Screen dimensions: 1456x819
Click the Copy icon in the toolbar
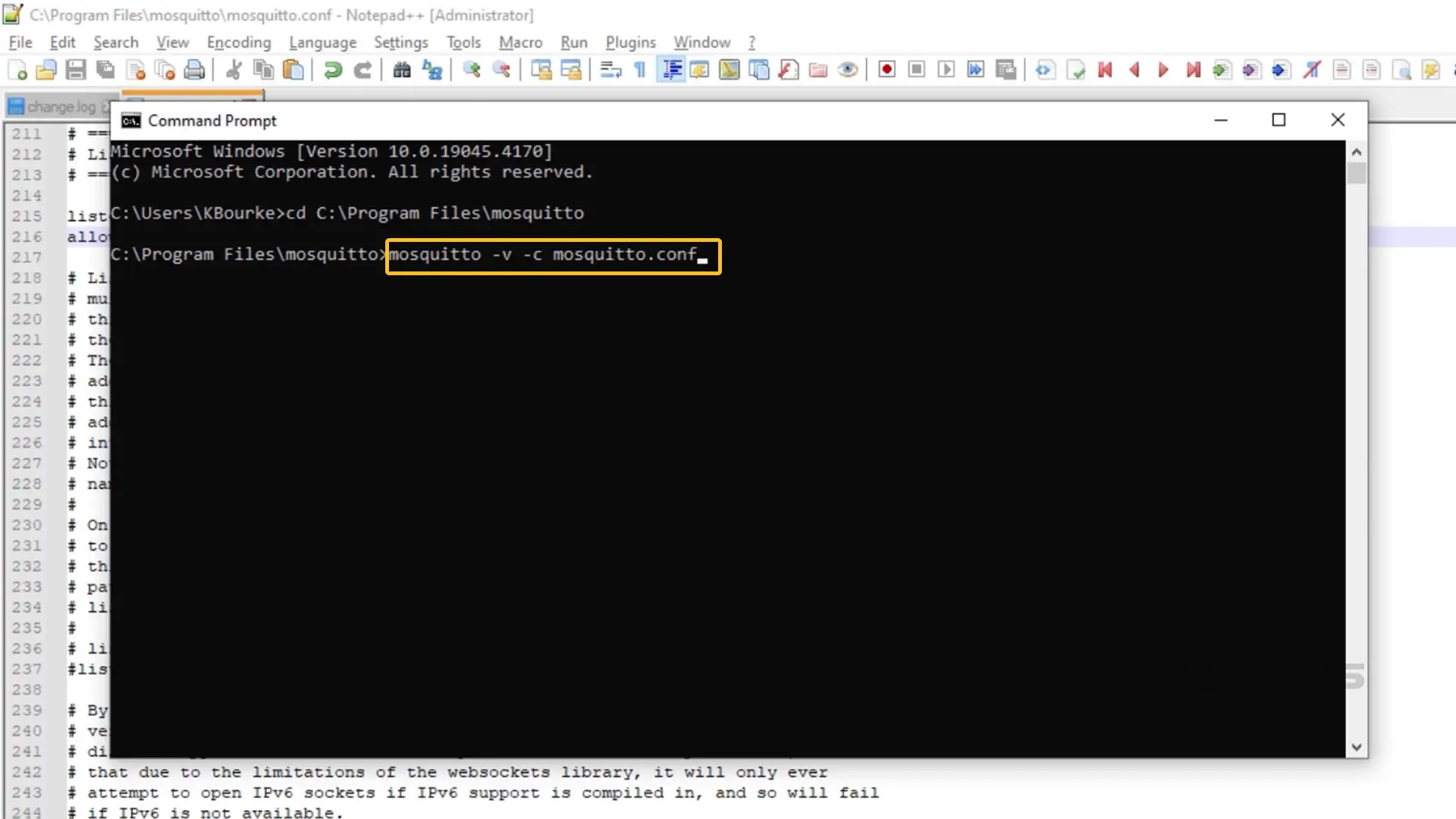click(263, 71)
